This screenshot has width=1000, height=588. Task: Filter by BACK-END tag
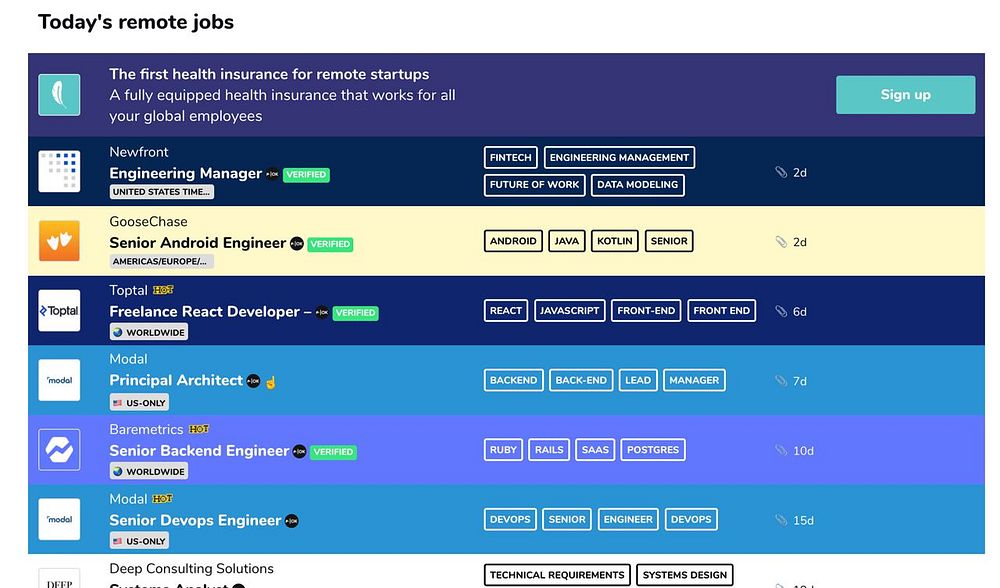581,380
